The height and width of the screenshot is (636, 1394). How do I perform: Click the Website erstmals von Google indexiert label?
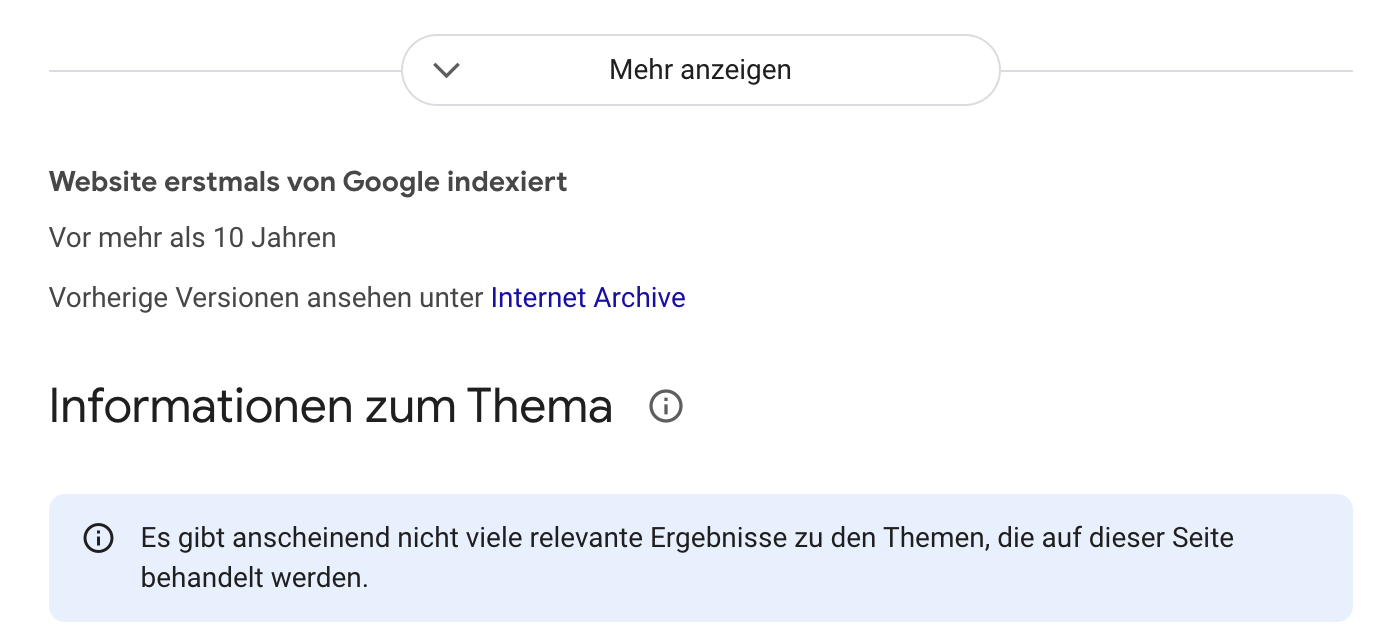point(307,182)
